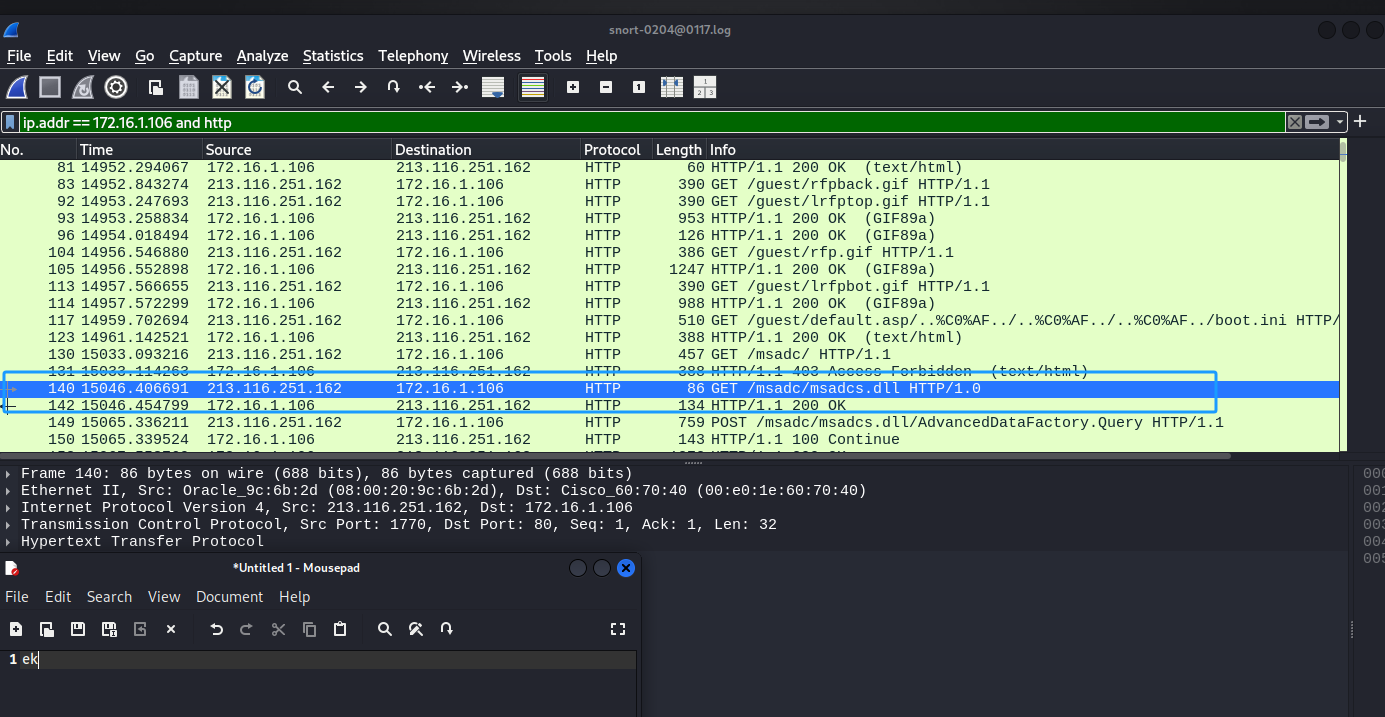Add a display filter button with plus

coord(1360,121)
